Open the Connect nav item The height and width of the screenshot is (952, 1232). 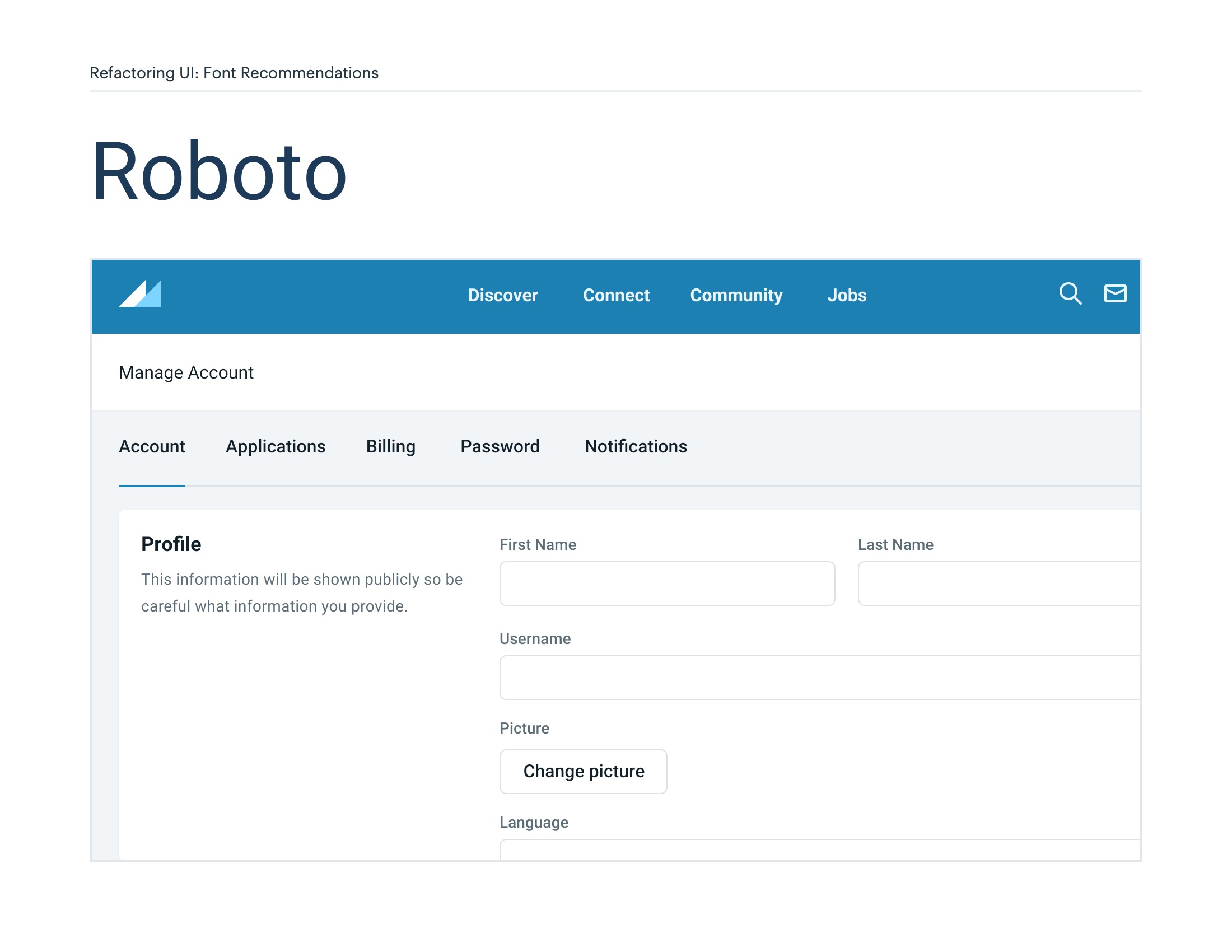(x=616, y=295)
